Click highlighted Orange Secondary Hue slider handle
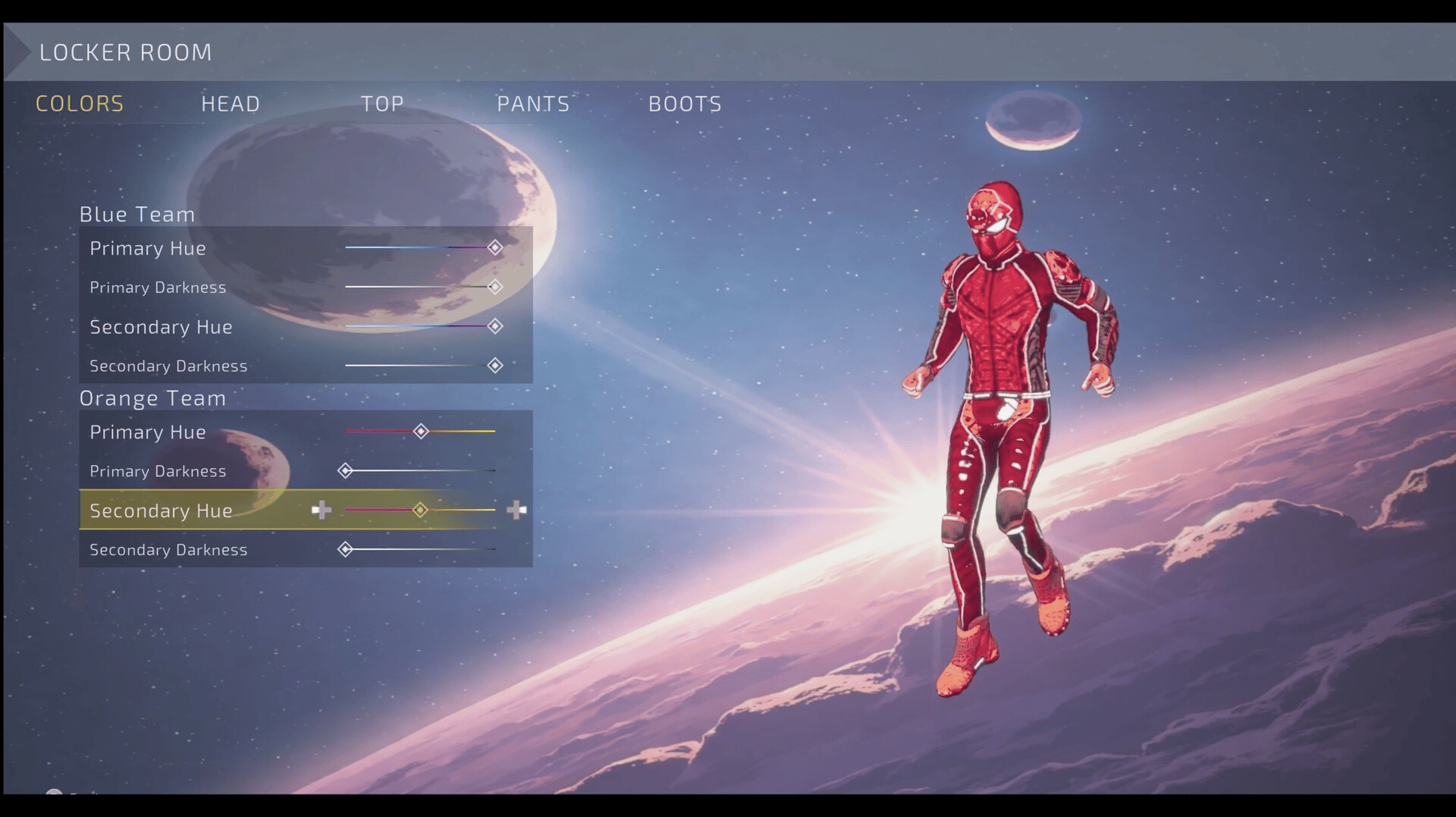 (x=420, y=510)
